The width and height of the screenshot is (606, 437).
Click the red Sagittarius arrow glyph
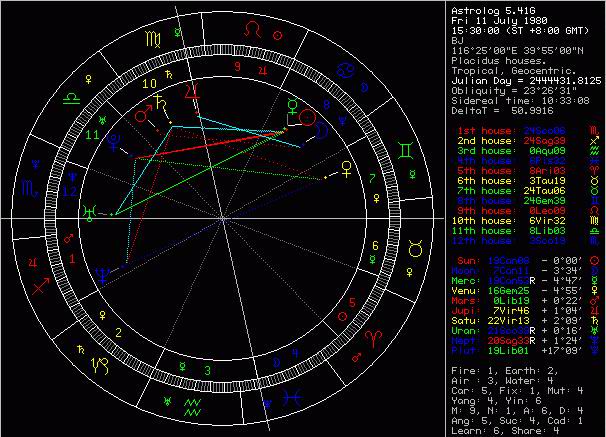(41, 286)
